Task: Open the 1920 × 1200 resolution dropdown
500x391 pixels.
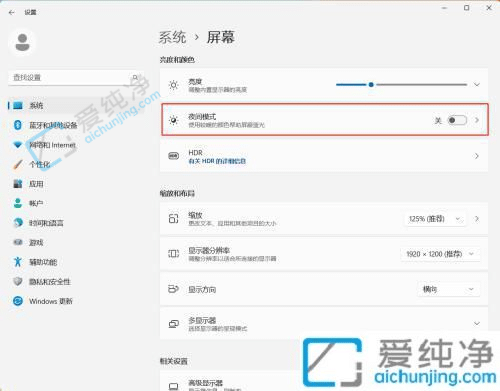Action: (x=440, y=254)
